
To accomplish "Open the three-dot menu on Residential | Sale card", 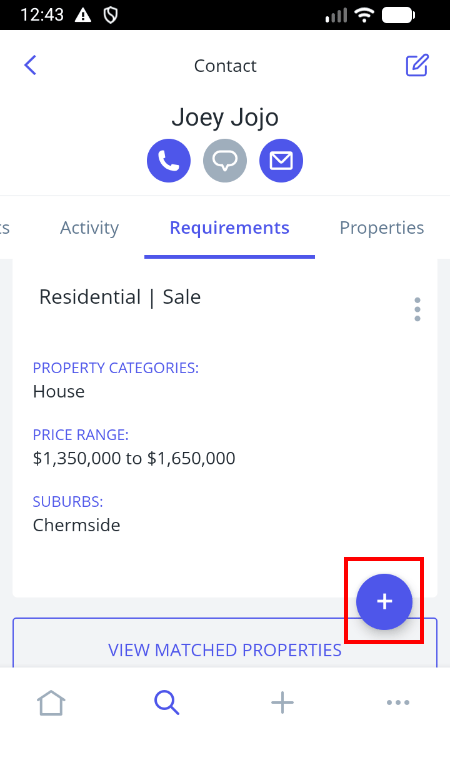I will 417,309.
